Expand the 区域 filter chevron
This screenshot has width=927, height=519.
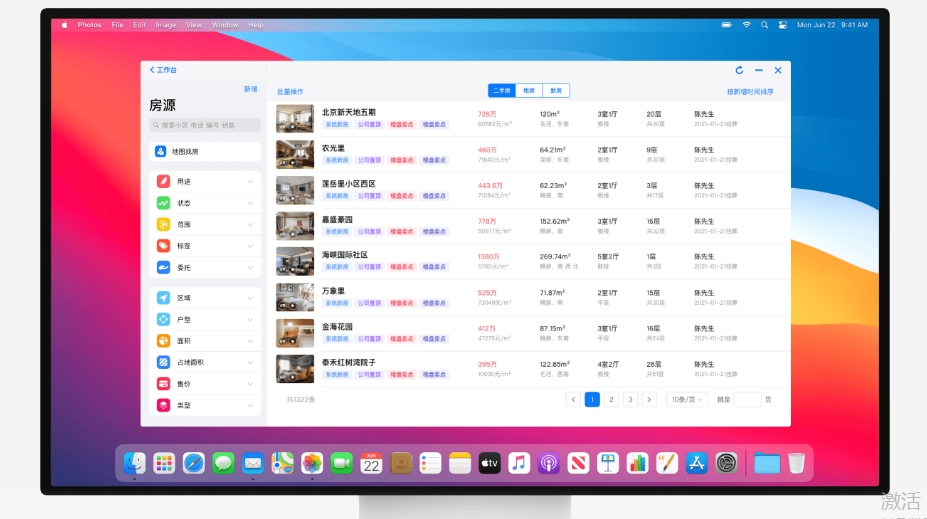tap(250, 298)
